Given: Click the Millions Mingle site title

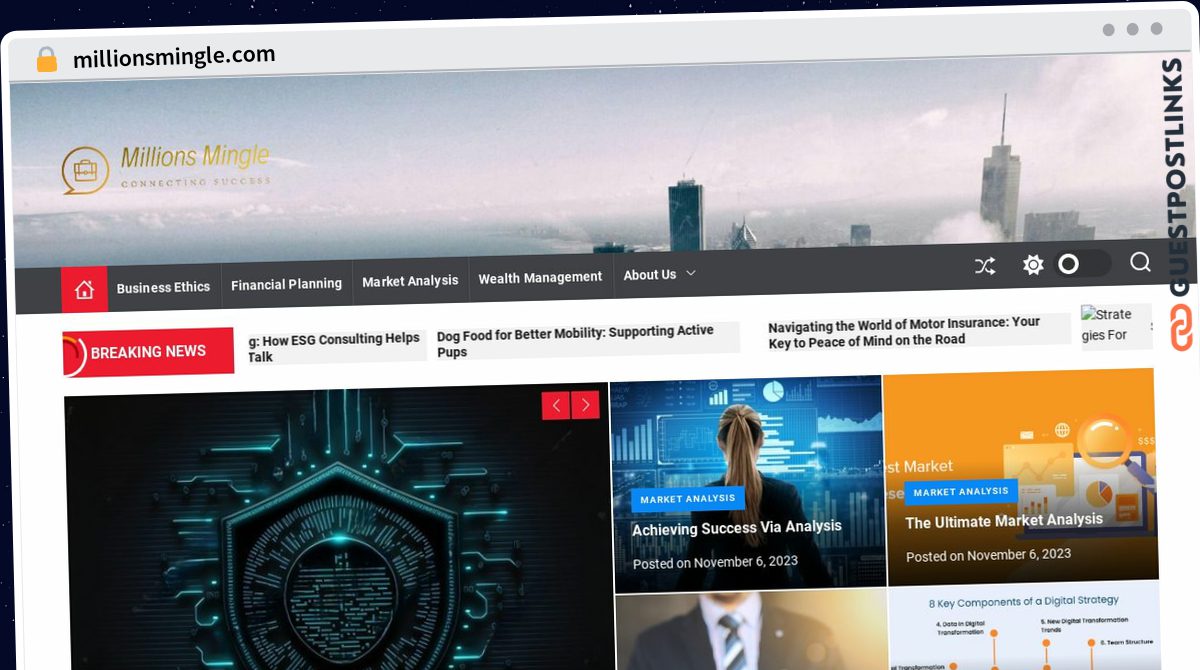Looking at the screenshot, I should (x=195, y=156).
